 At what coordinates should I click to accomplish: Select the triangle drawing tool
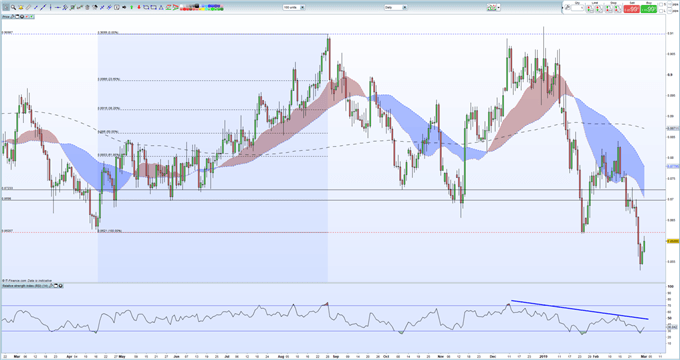(x=161, y=7)
